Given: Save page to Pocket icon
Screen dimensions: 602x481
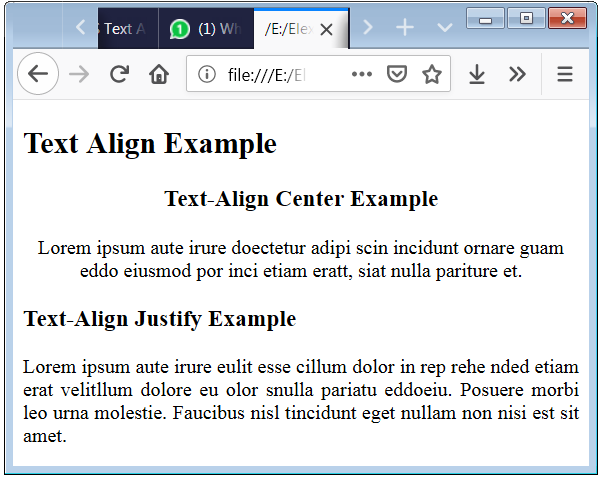Looking at the screenshot, I should pos(396,74).
